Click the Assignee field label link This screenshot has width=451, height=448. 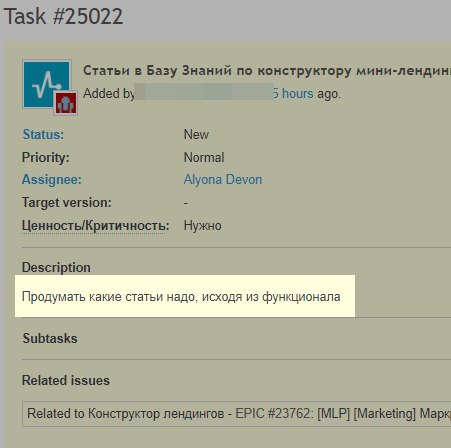52,180
